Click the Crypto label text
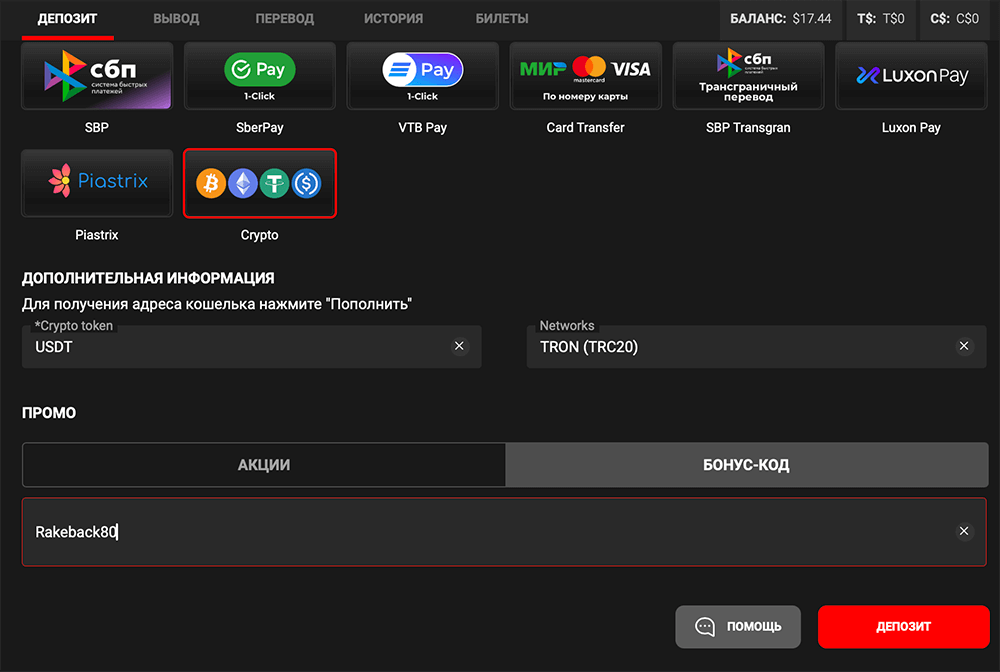1000x672 pixels. (260, 235)
